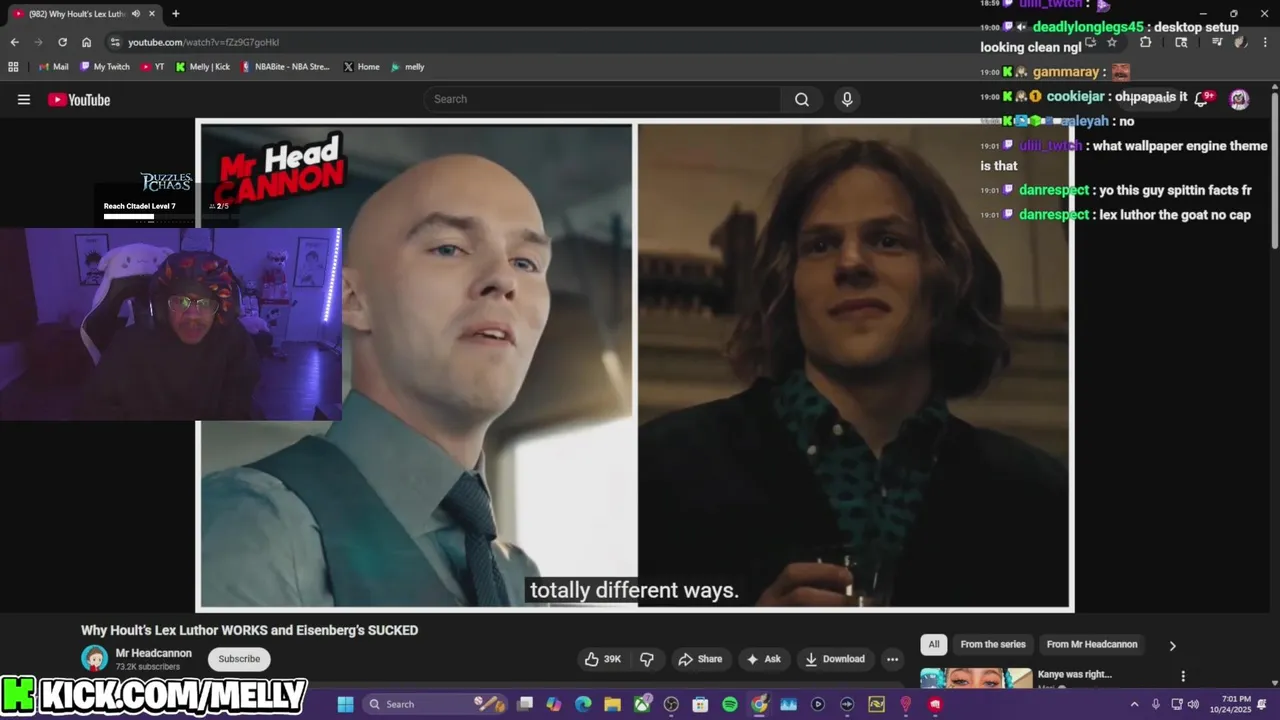Open the bookmarks apps grid icon

pos(13,67)
